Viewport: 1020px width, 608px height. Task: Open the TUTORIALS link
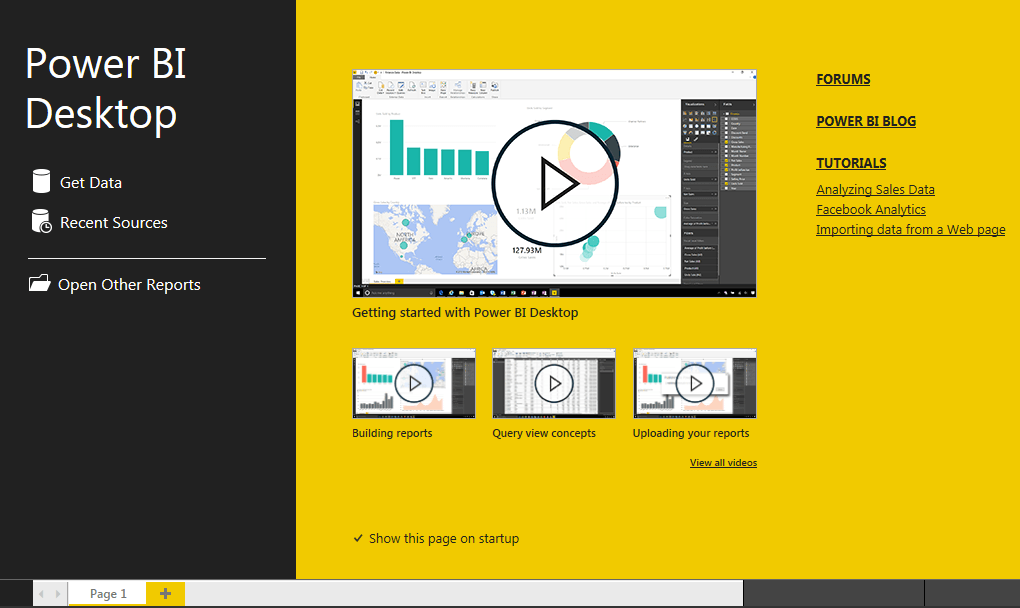851,163
